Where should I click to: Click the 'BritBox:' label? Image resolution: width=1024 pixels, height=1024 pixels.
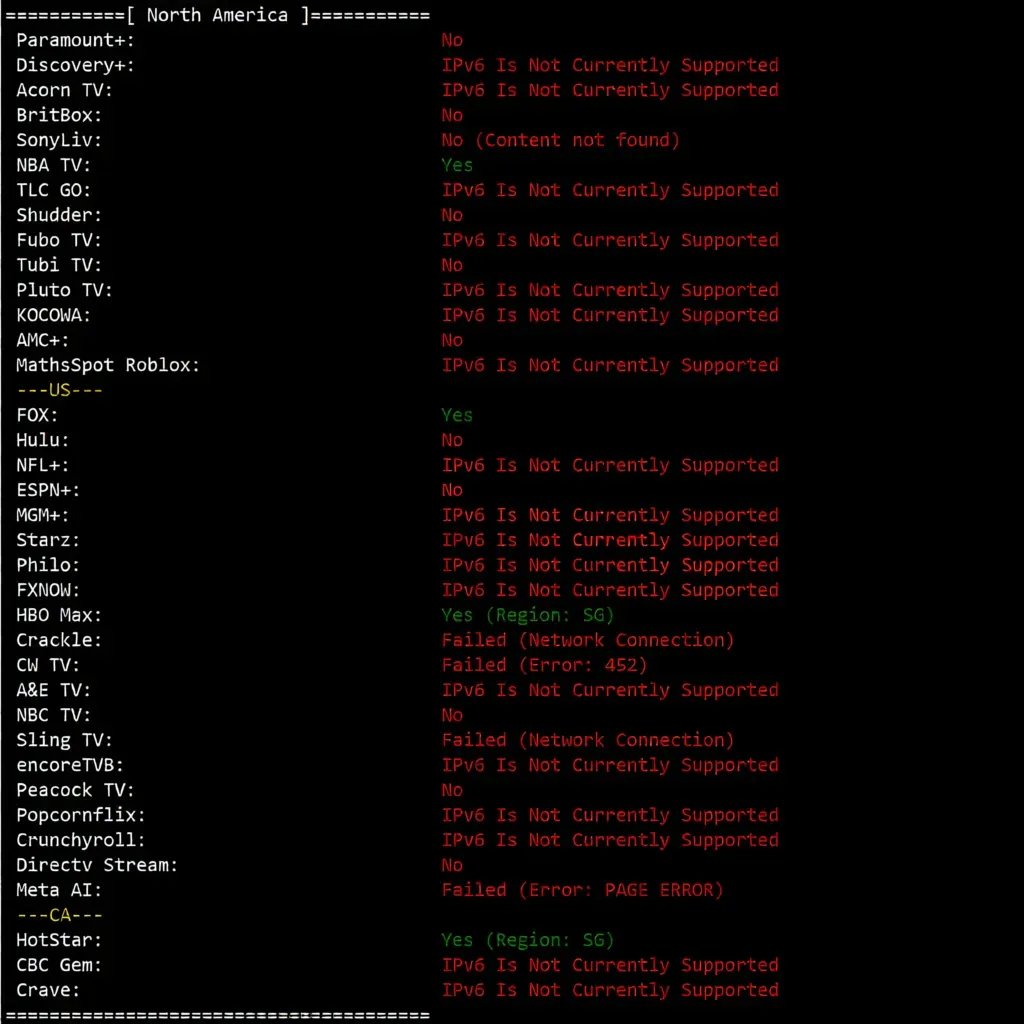click(x=59, y=115)
